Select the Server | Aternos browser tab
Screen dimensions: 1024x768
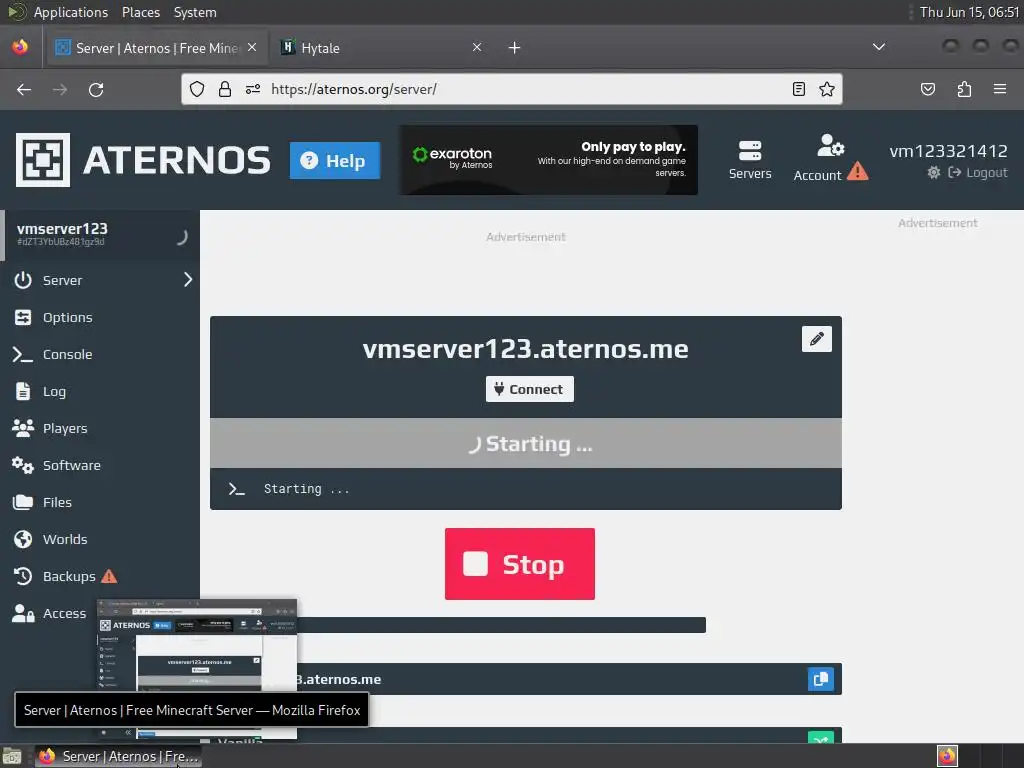point(157,48)
